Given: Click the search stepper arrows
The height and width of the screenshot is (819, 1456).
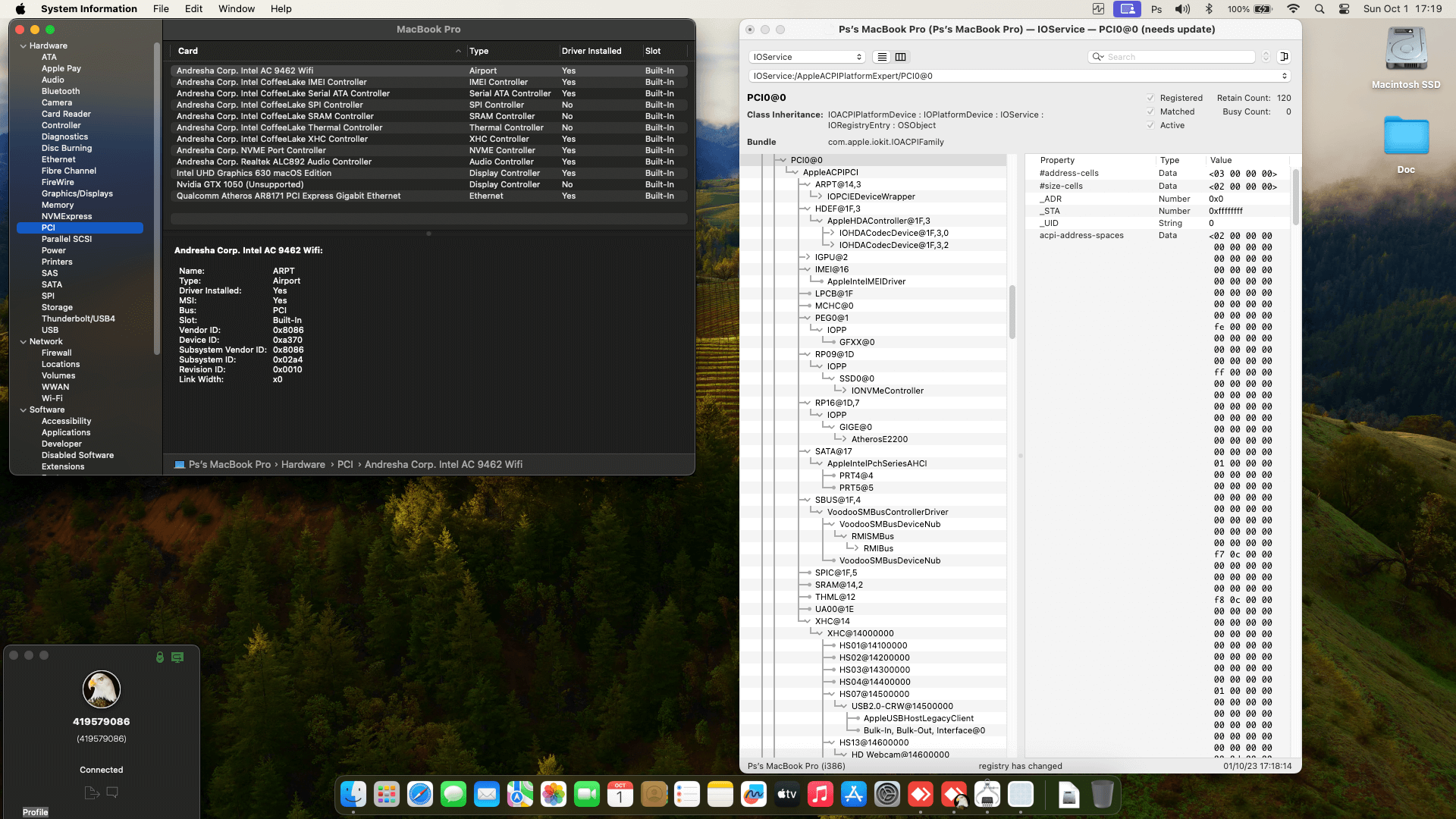Looking at the screenshot, I should coord(1266,57).
